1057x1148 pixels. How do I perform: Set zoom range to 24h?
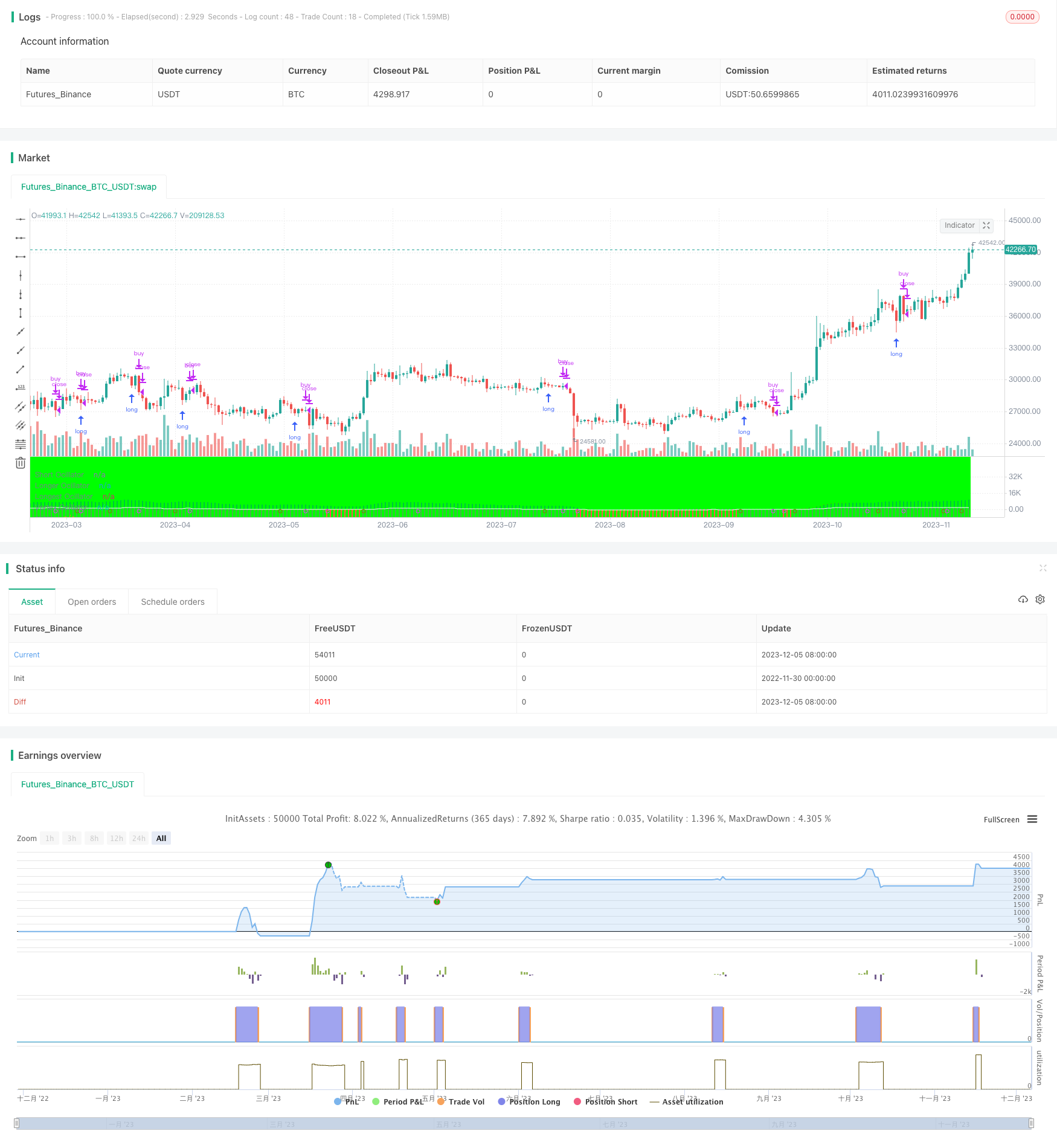(x=139, y=838)
